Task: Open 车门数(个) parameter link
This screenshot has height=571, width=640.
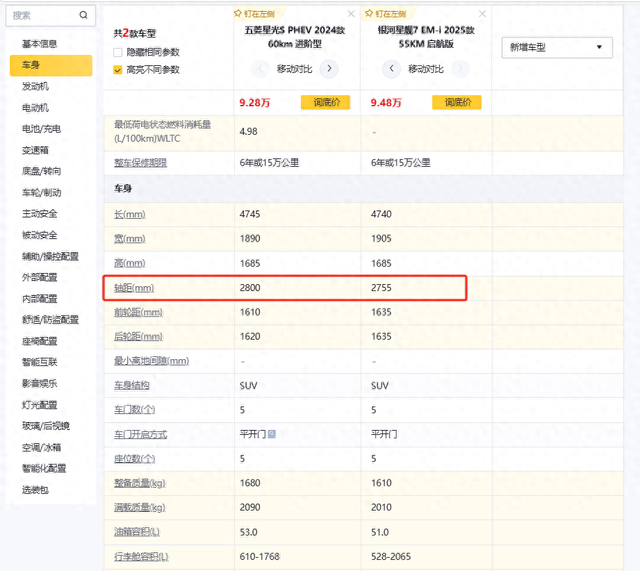Action: [135, 409]
